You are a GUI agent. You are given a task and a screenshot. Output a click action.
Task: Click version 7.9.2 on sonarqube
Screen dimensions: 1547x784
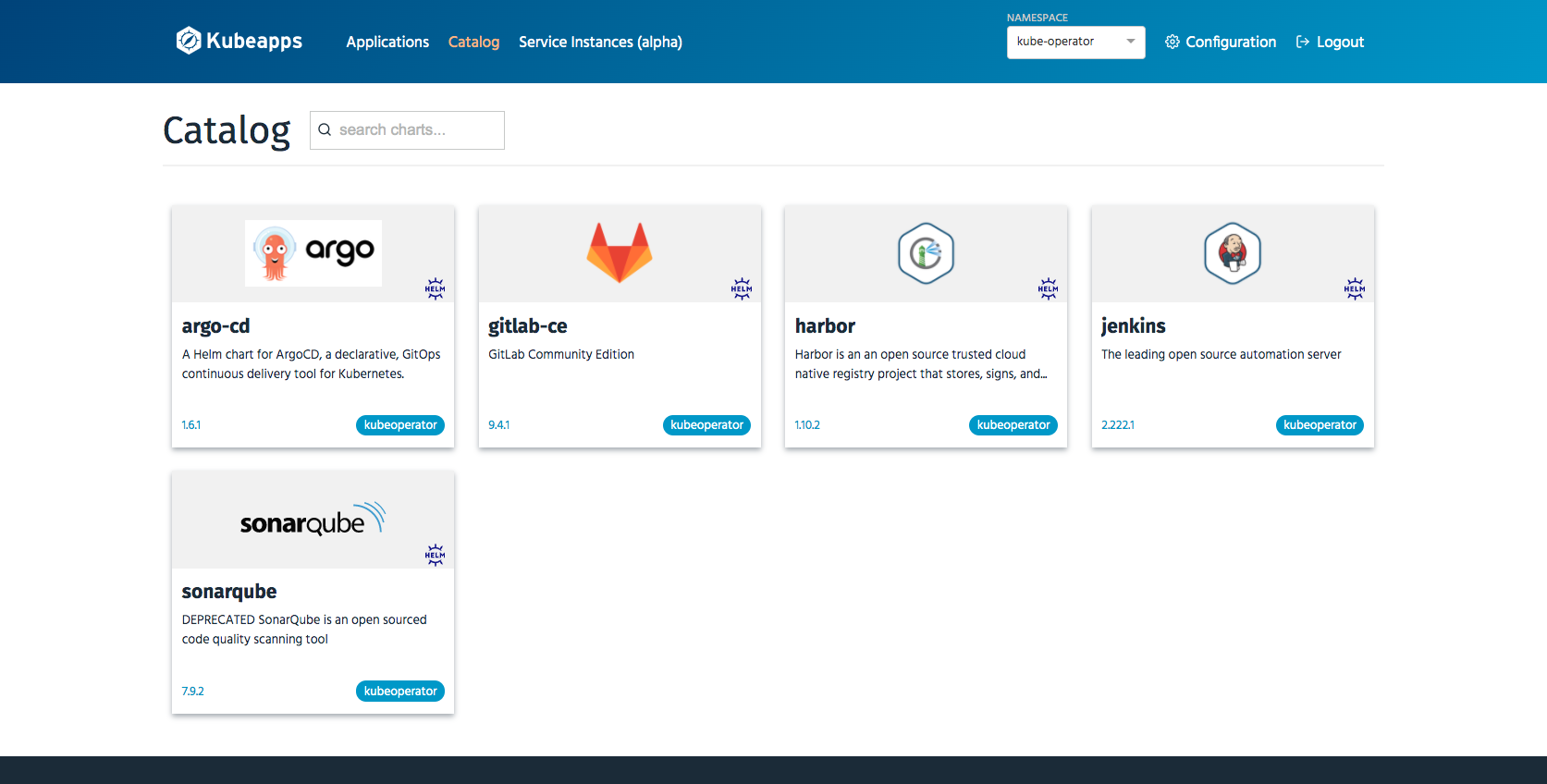coord(193,692)
